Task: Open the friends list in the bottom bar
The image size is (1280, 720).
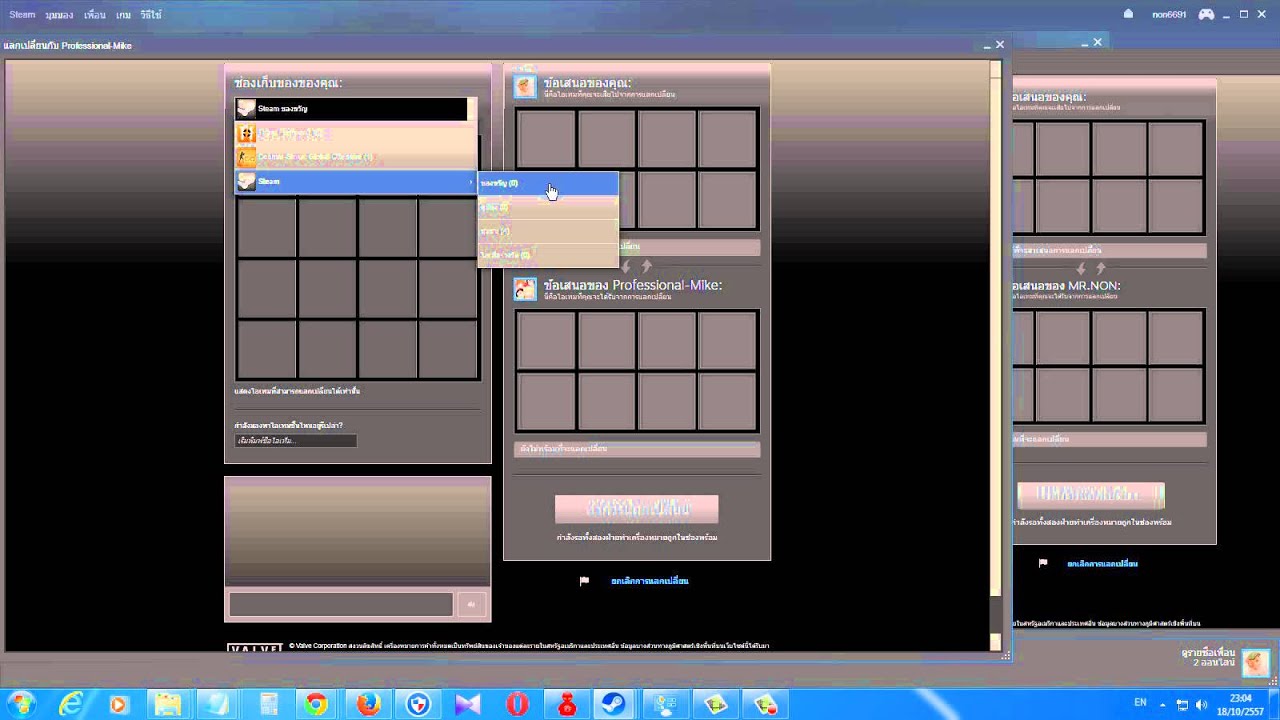Action: (x=1207, y=657)
